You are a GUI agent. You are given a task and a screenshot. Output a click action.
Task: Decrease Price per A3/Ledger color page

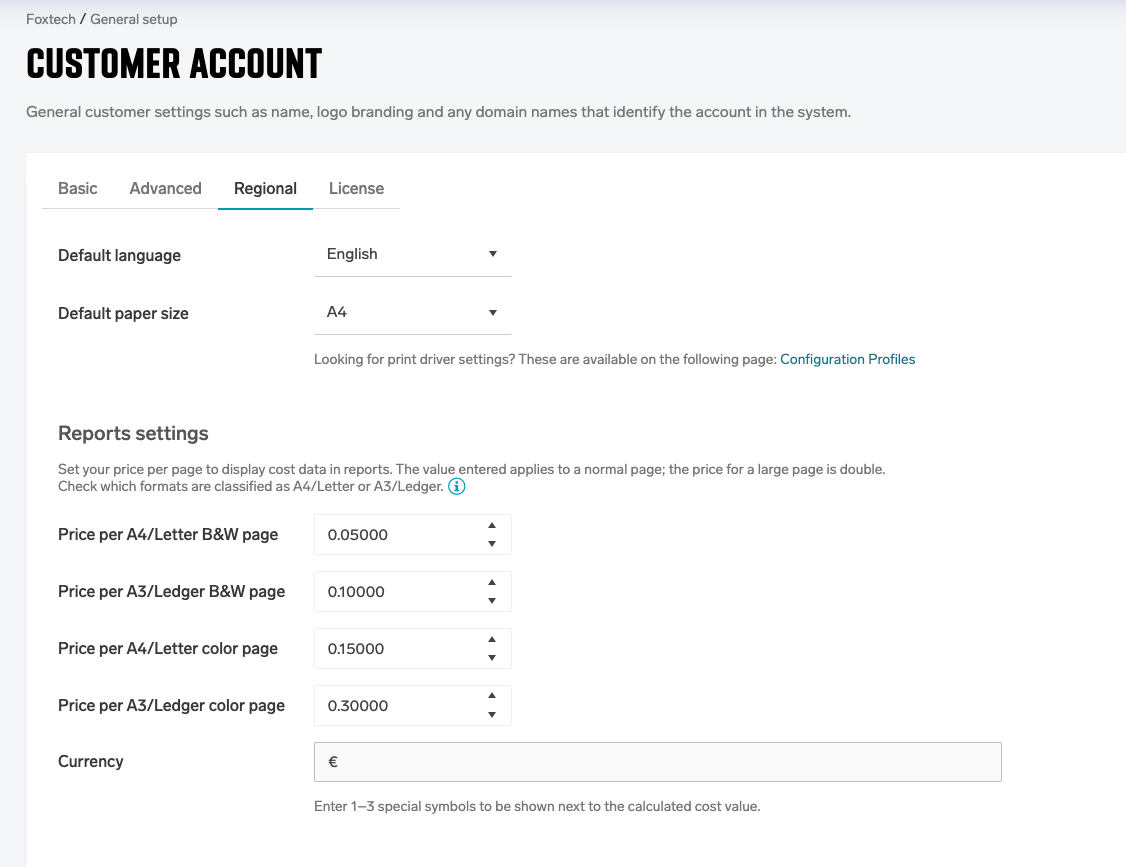pyautogui.click(x=491, y=715)
